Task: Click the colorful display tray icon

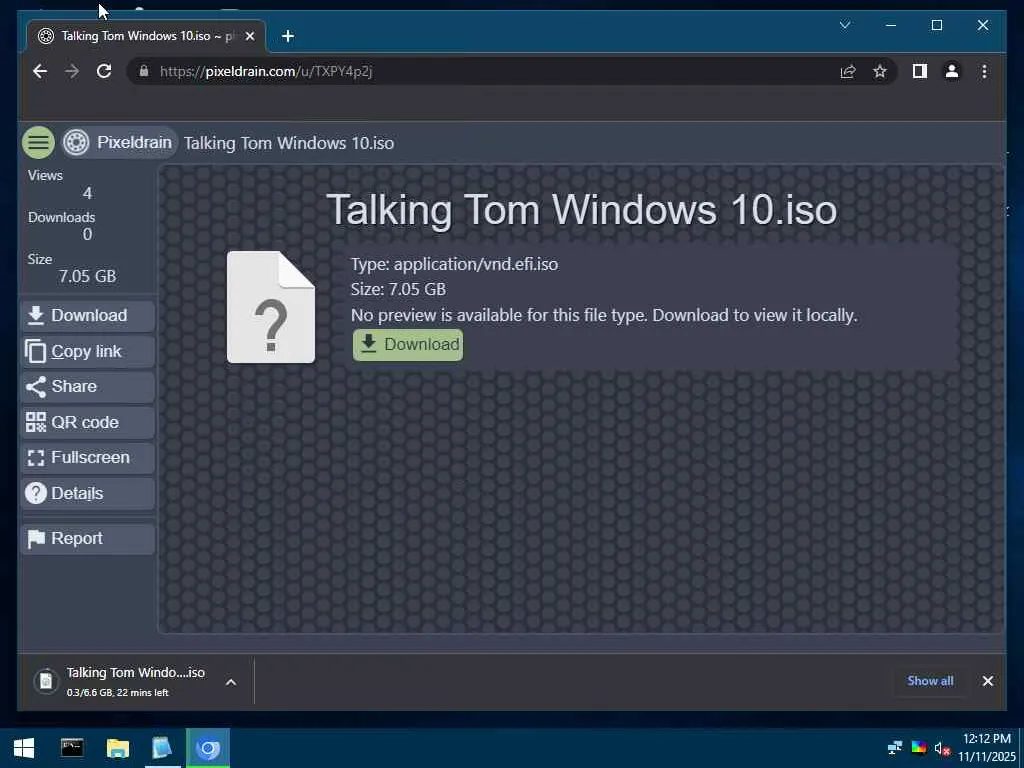Action: (919, 748)
